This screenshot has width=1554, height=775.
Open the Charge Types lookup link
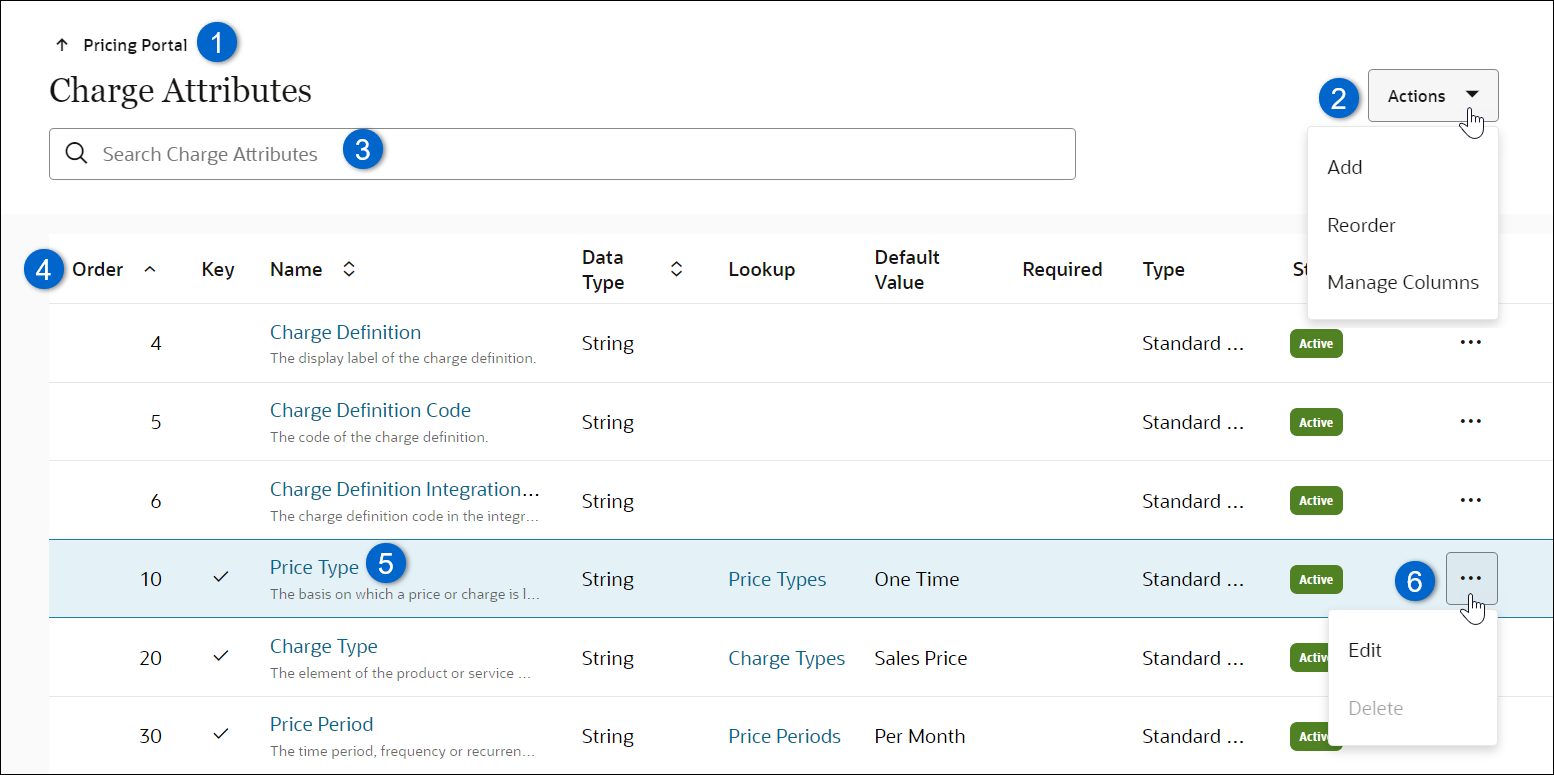(x=786, y=658)
